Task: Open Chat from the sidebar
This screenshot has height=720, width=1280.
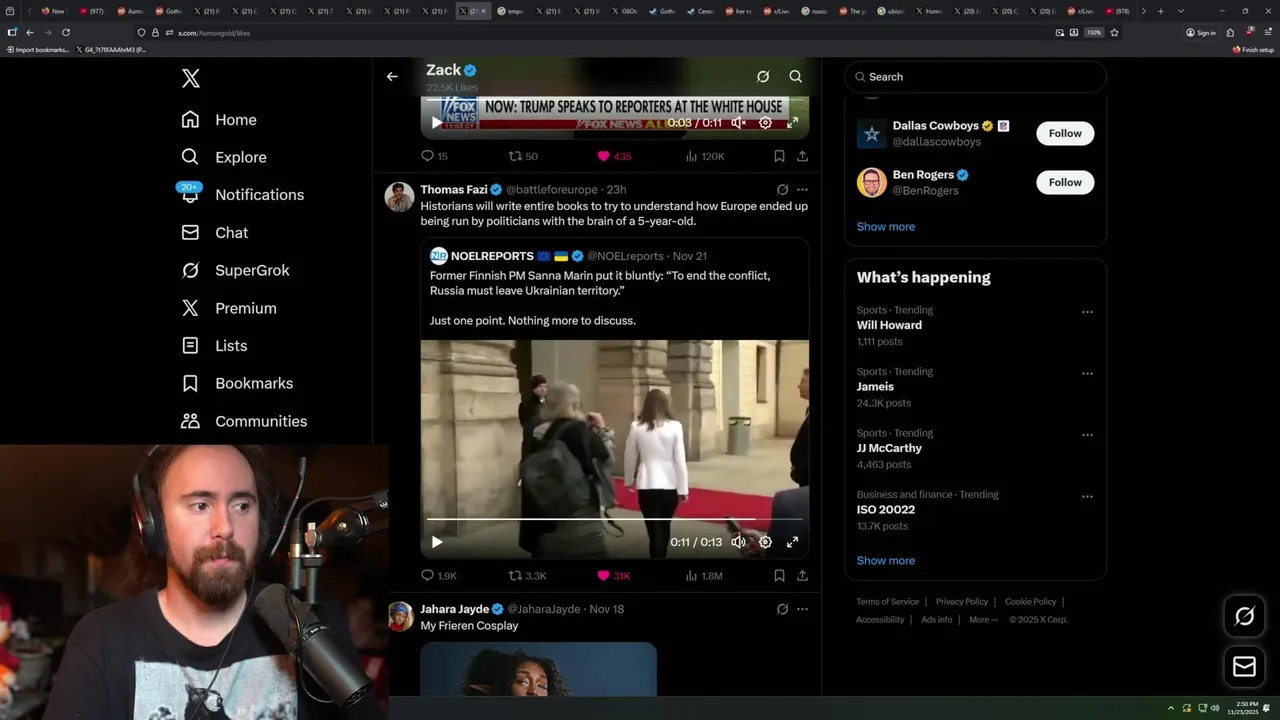Action: point(215,232)
